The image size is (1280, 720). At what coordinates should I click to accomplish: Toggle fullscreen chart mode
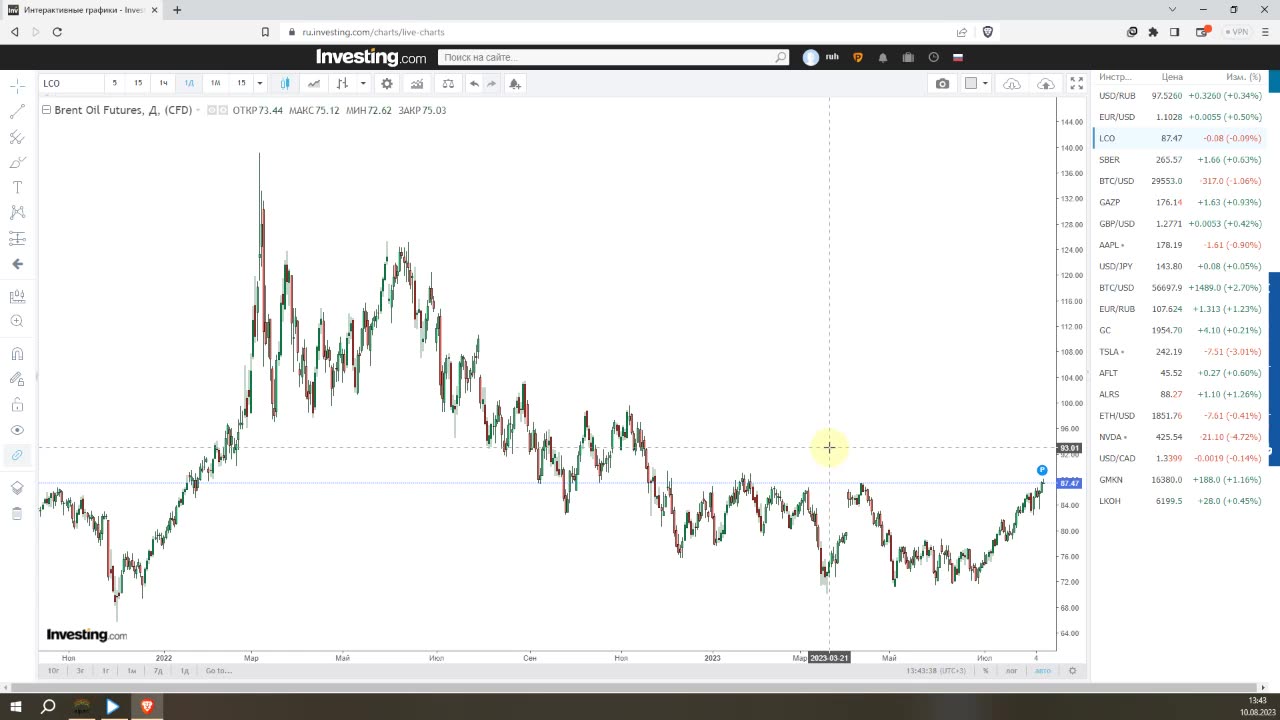tap(1077, 83)
